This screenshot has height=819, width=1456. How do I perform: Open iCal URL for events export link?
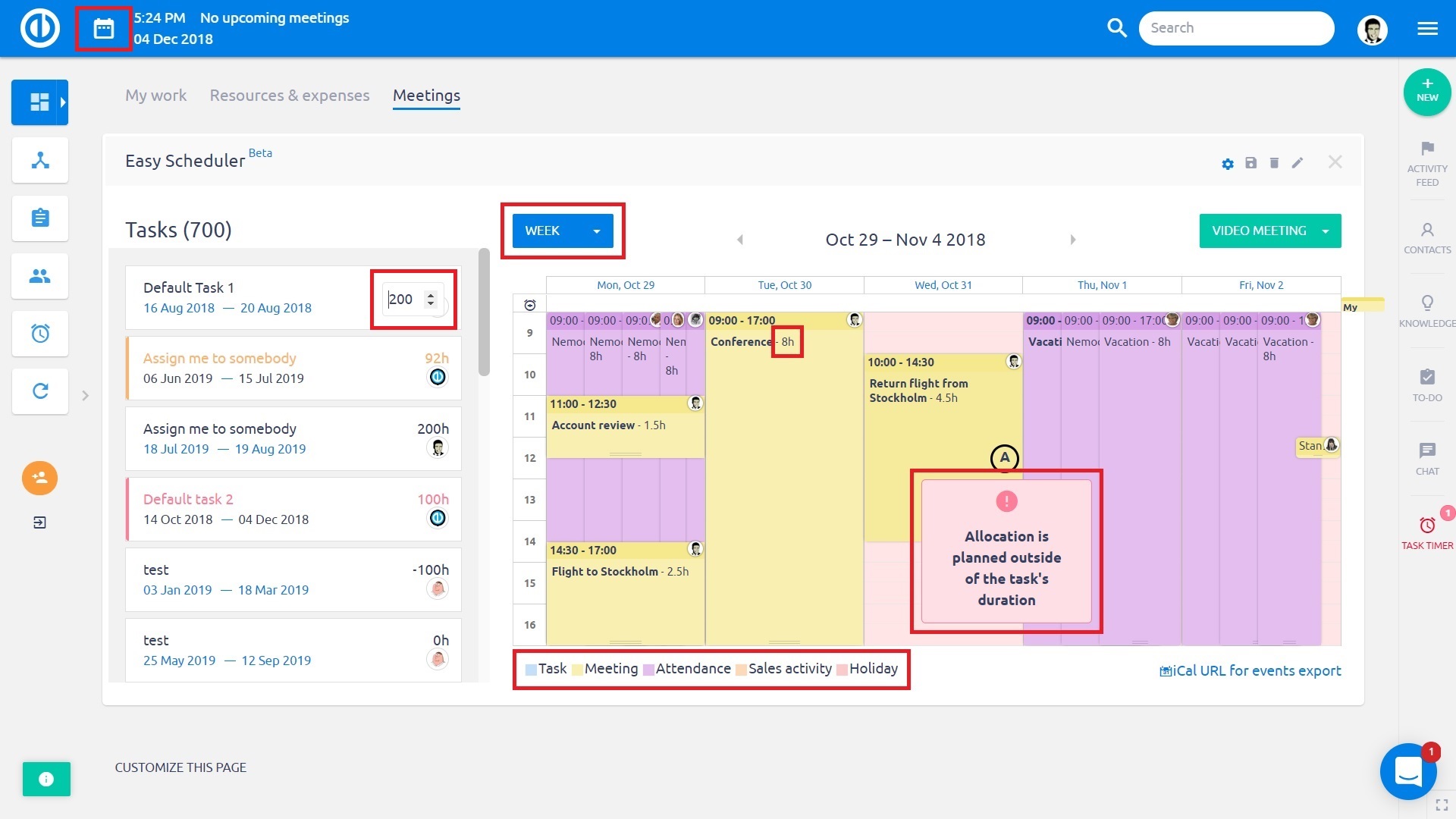tap(1250, 671)
